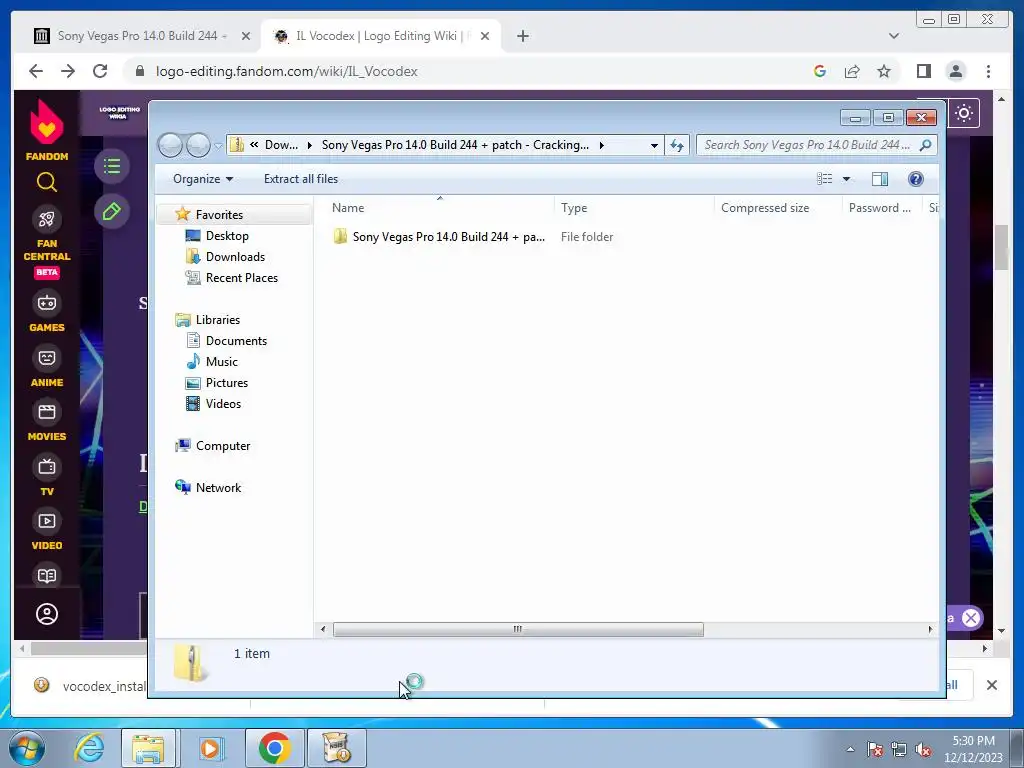Click the Password column header
Viewport: 1024px width, 768px height.
coord(882,208)
